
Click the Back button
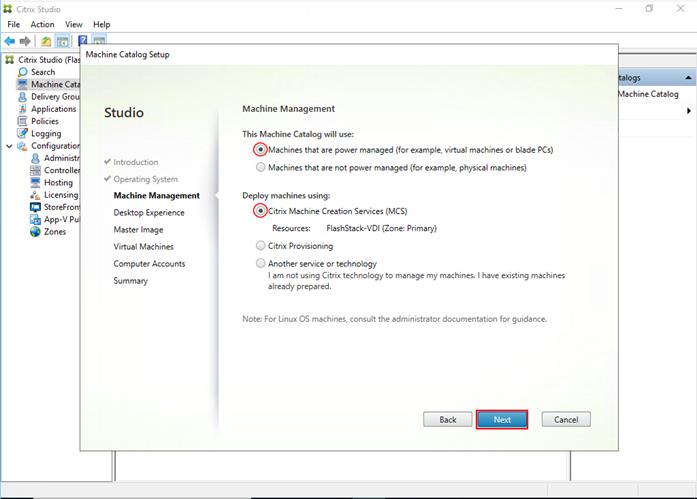448,419
